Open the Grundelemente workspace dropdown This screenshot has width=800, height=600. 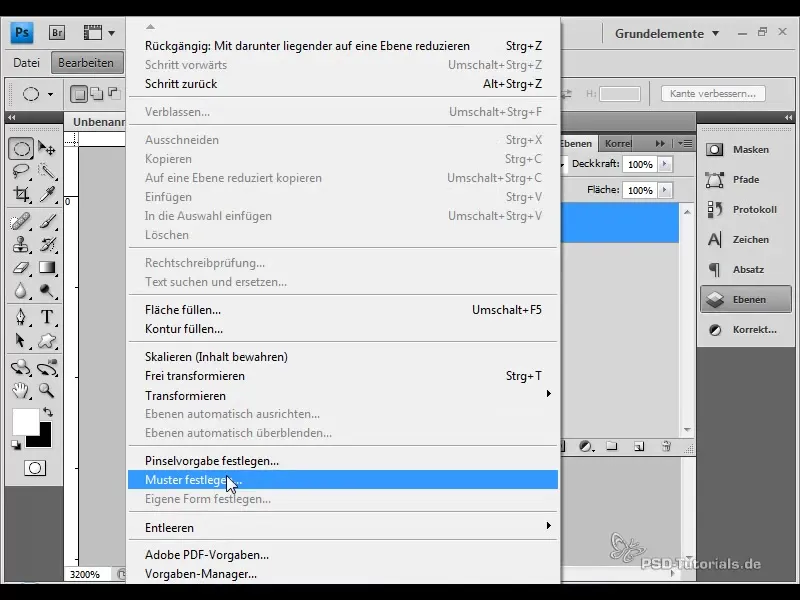coord(667,34)
